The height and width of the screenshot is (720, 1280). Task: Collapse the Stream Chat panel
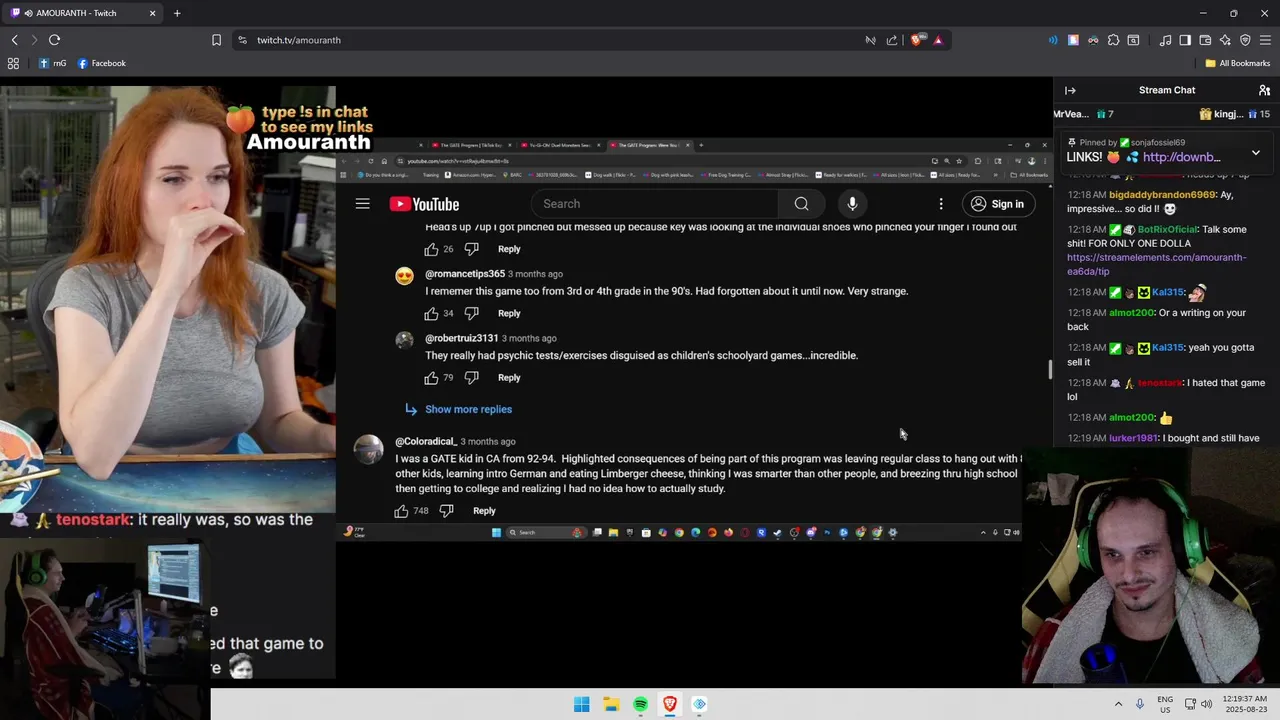click(x=1070, y=90)
